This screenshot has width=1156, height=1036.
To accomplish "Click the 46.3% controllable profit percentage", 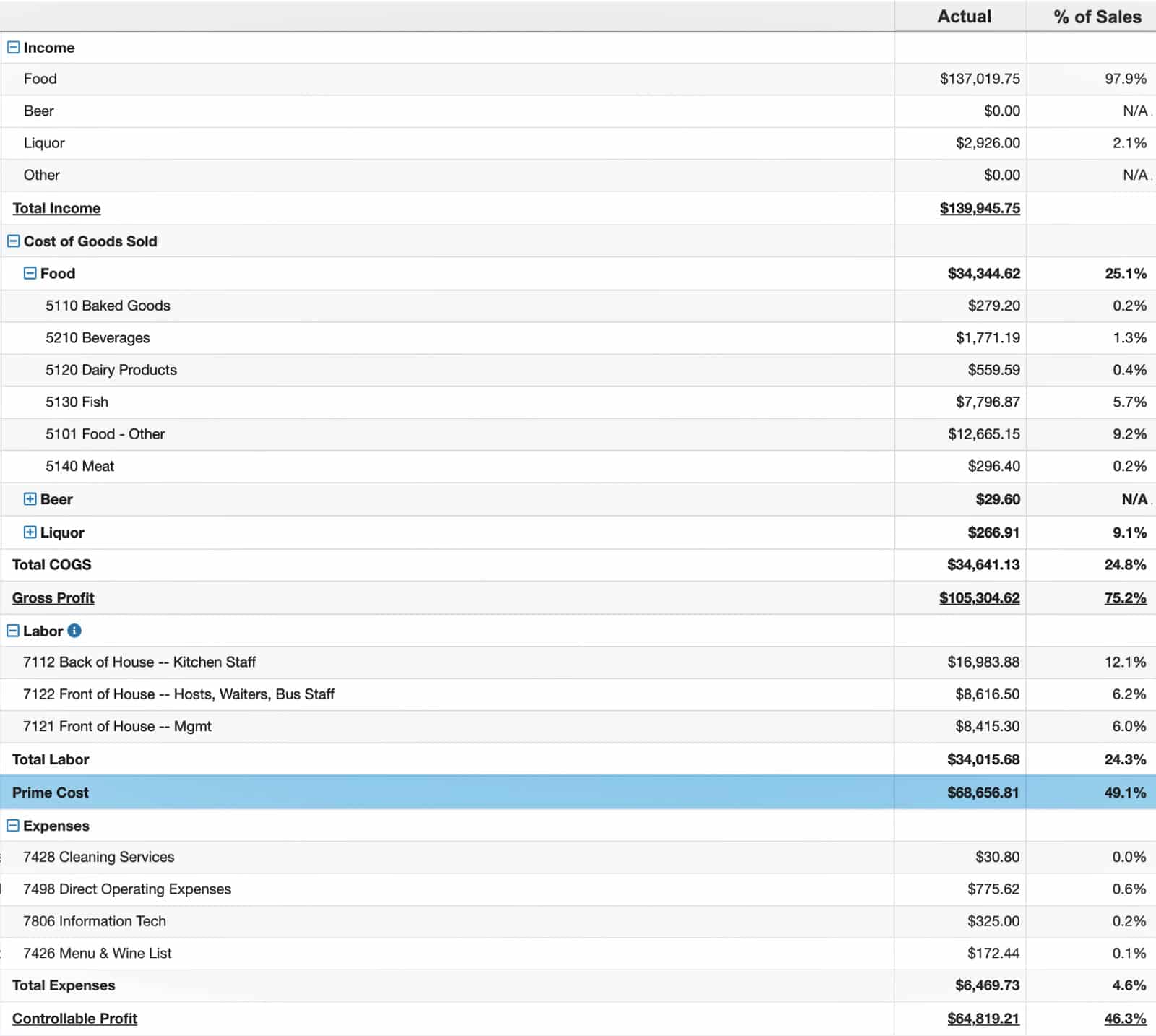I will point(1125,1018).
